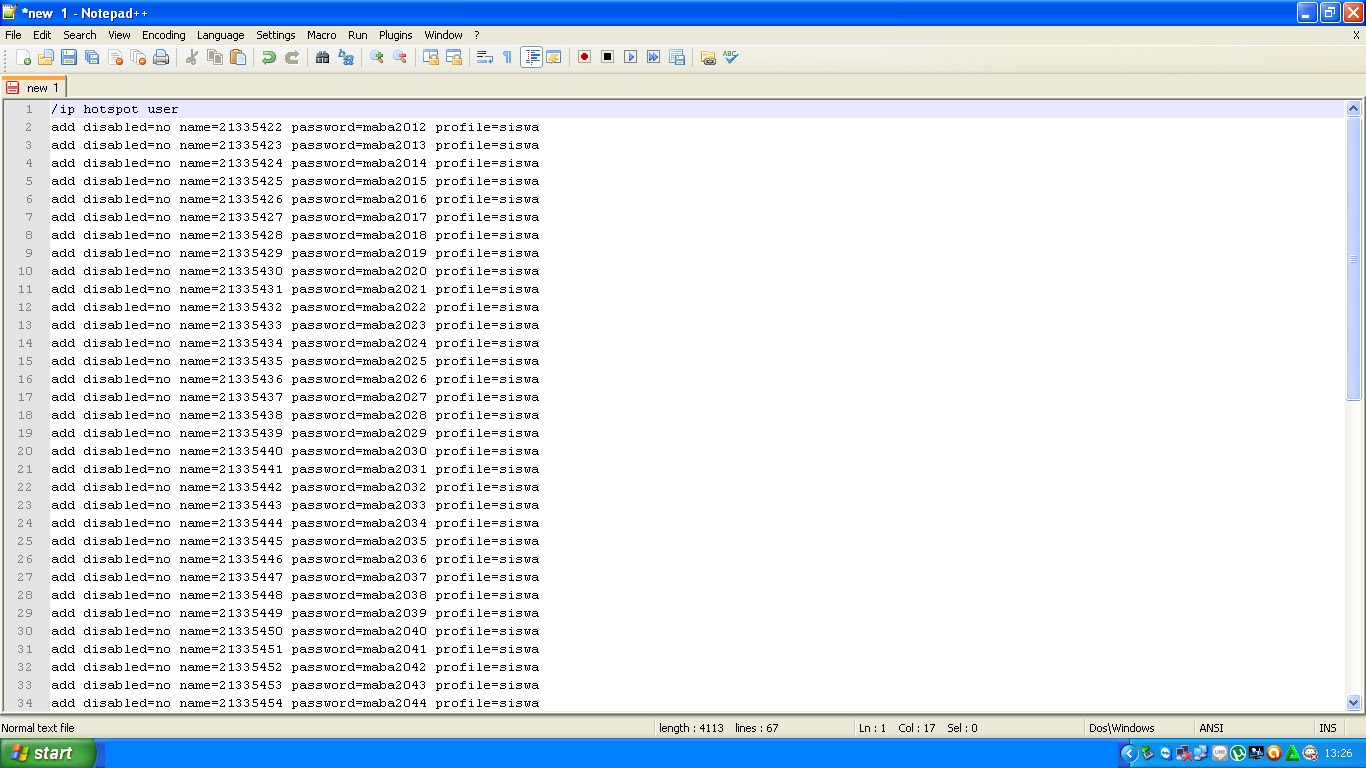Screen dimensions: 1366x768
Task: Cut selection using the scissors icon
Action: coord(191,58)
